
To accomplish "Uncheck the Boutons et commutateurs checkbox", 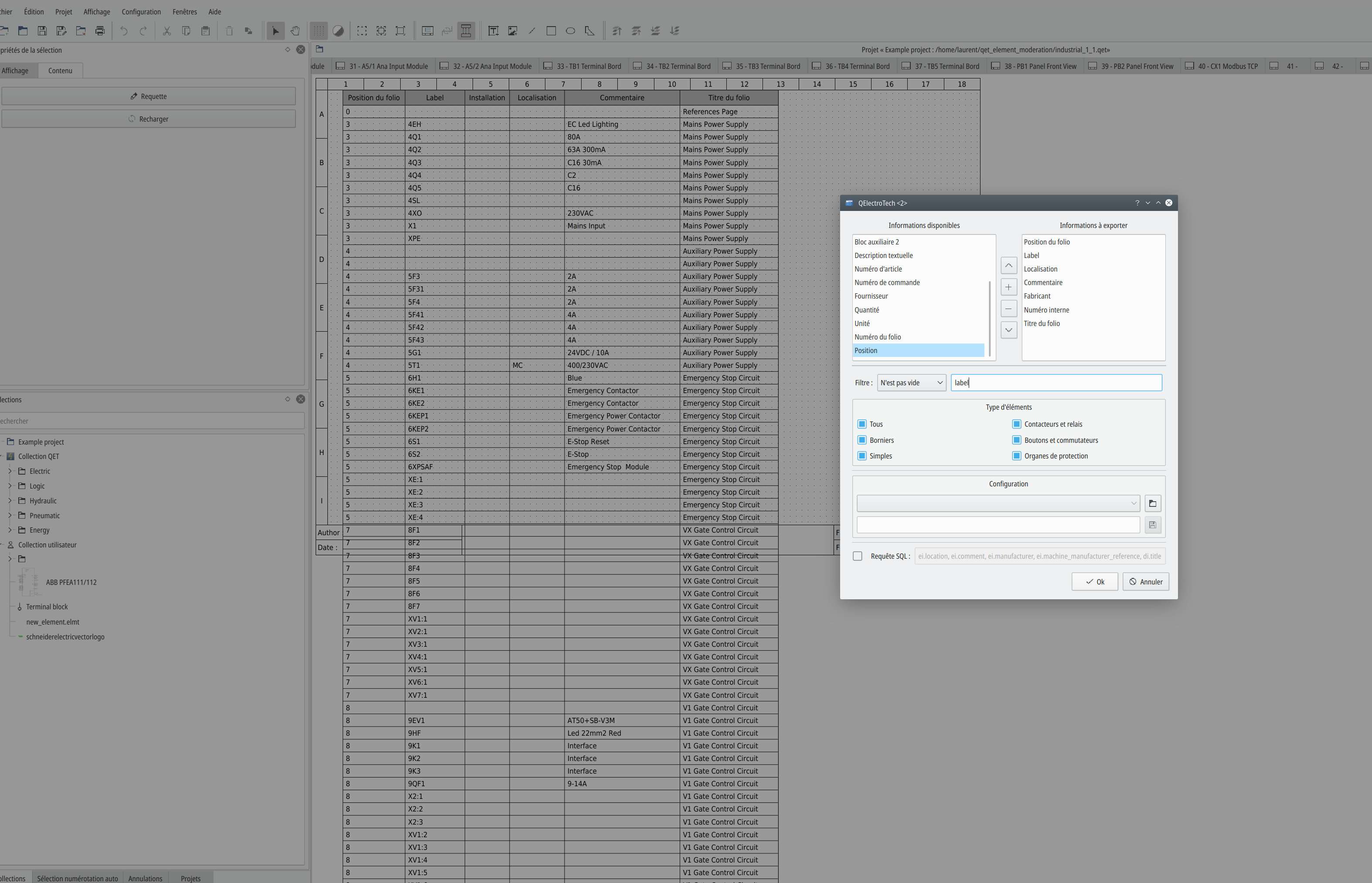I will pos(1016,440).
